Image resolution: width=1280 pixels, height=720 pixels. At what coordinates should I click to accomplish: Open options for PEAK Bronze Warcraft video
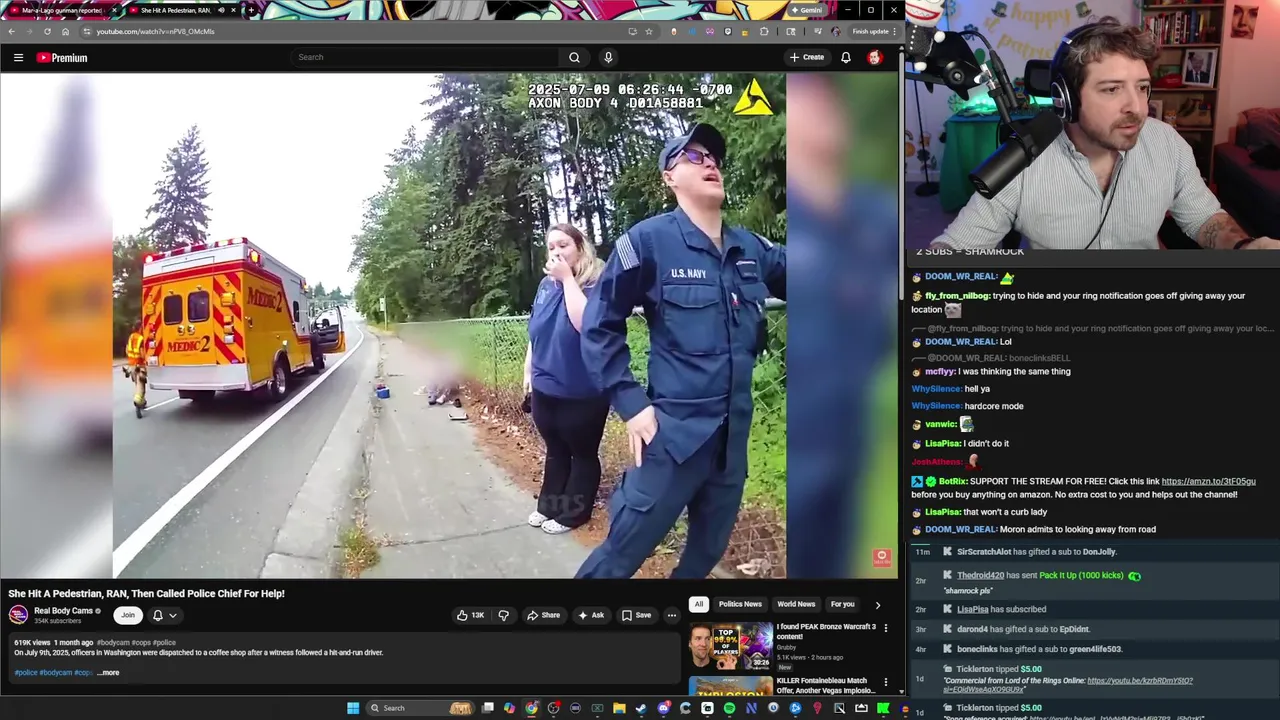885,628
